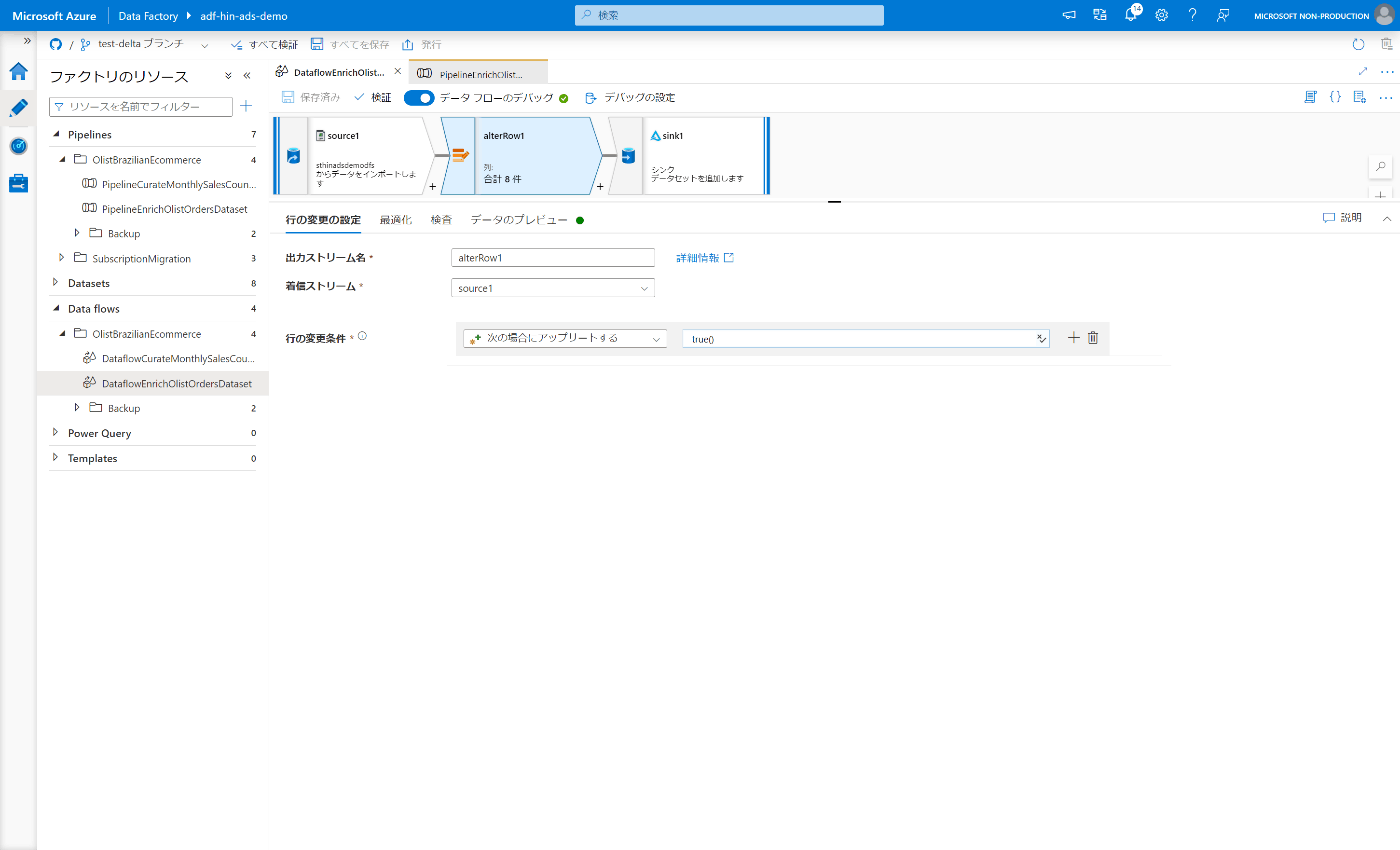The width and height of the screenshot is (1400, 850).
Task: Close the DataflowEnrichOlist... tab
Action: (398, 72)
